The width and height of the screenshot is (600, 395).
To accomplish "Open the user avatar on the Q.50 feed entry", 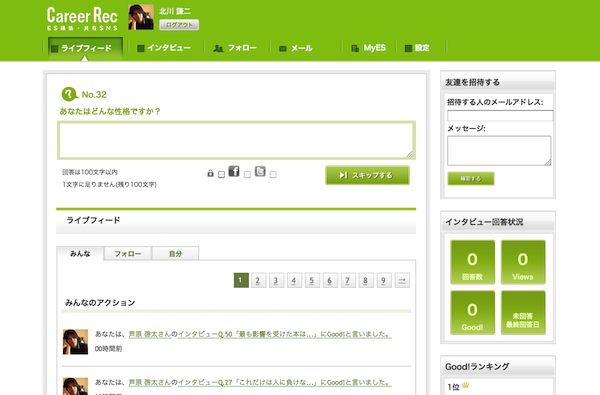I will click(x=75, y=342).
